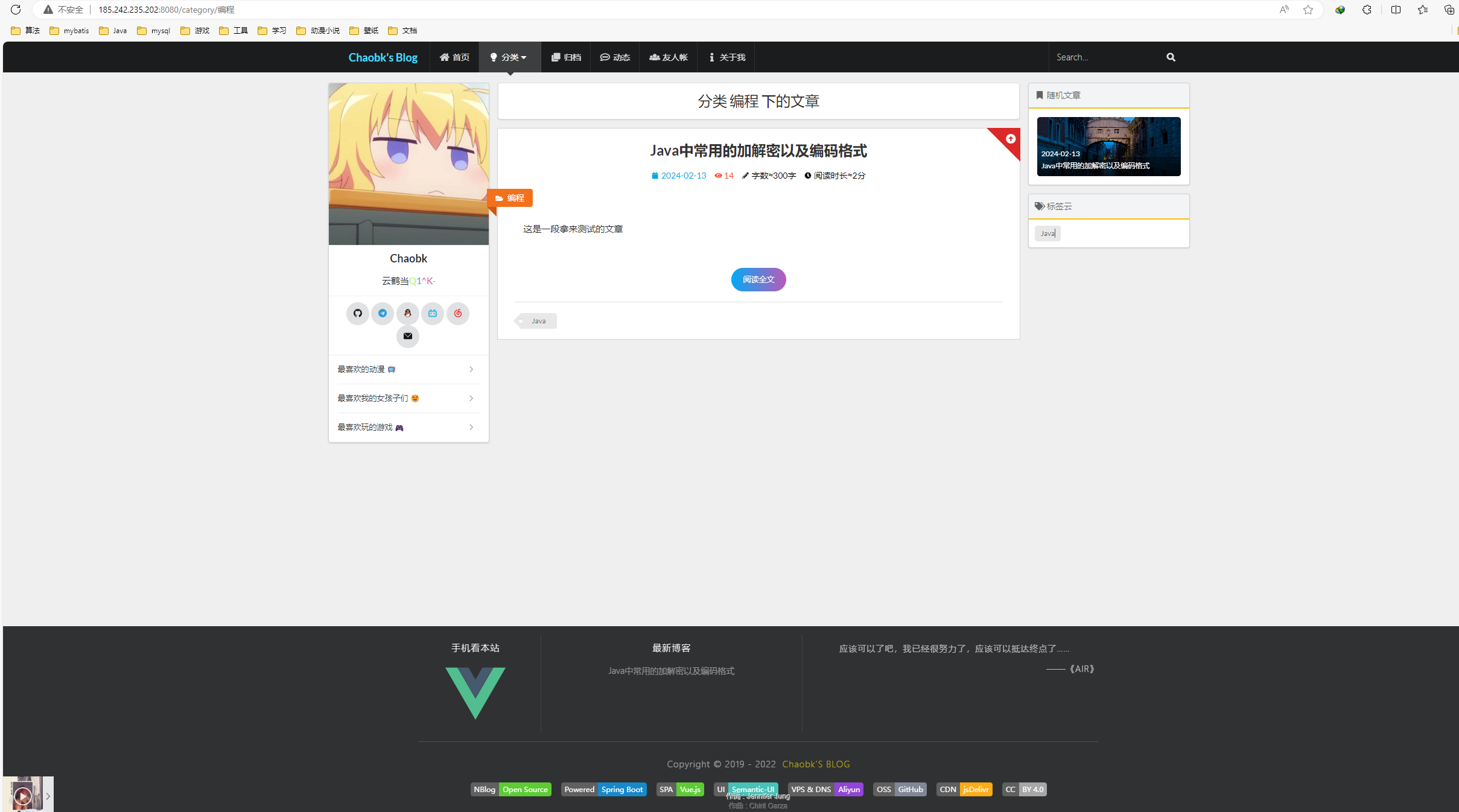Click the Spring Boot badge at footer

[621, 790]
